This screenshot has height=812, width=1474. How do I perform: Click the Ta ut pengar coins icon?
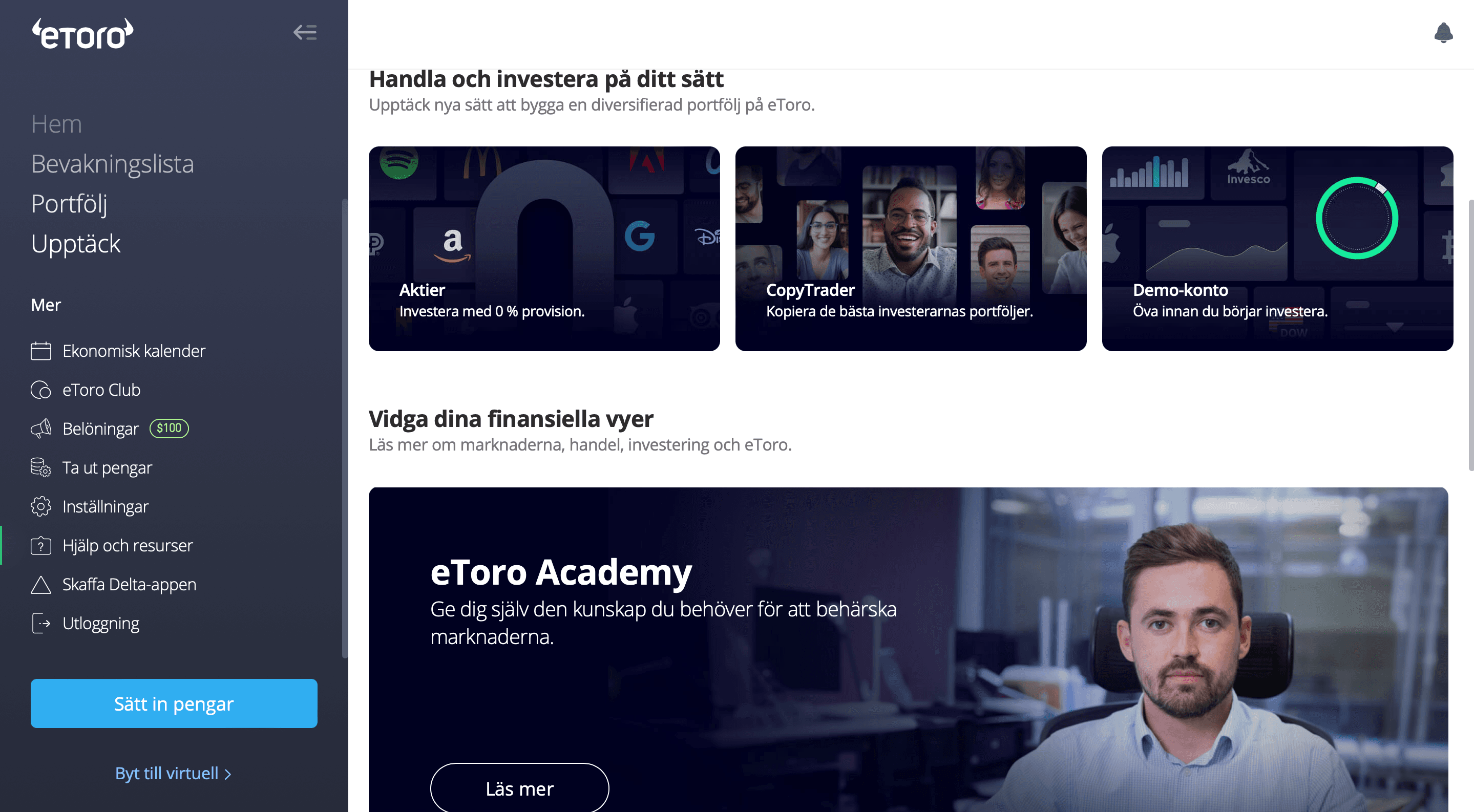(x=40, y=467)
